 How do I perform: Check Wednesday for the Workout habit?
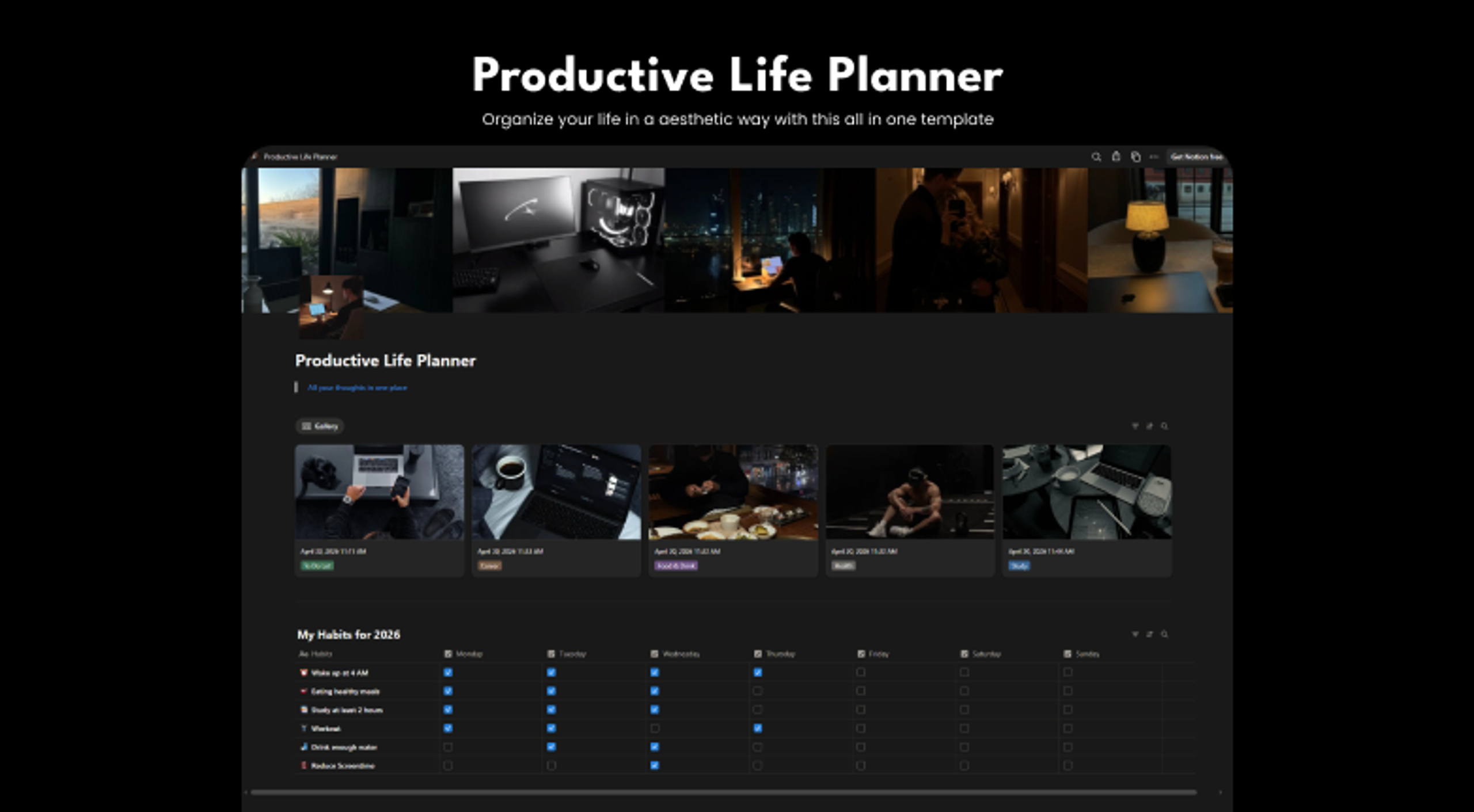[x=655, y=728]
